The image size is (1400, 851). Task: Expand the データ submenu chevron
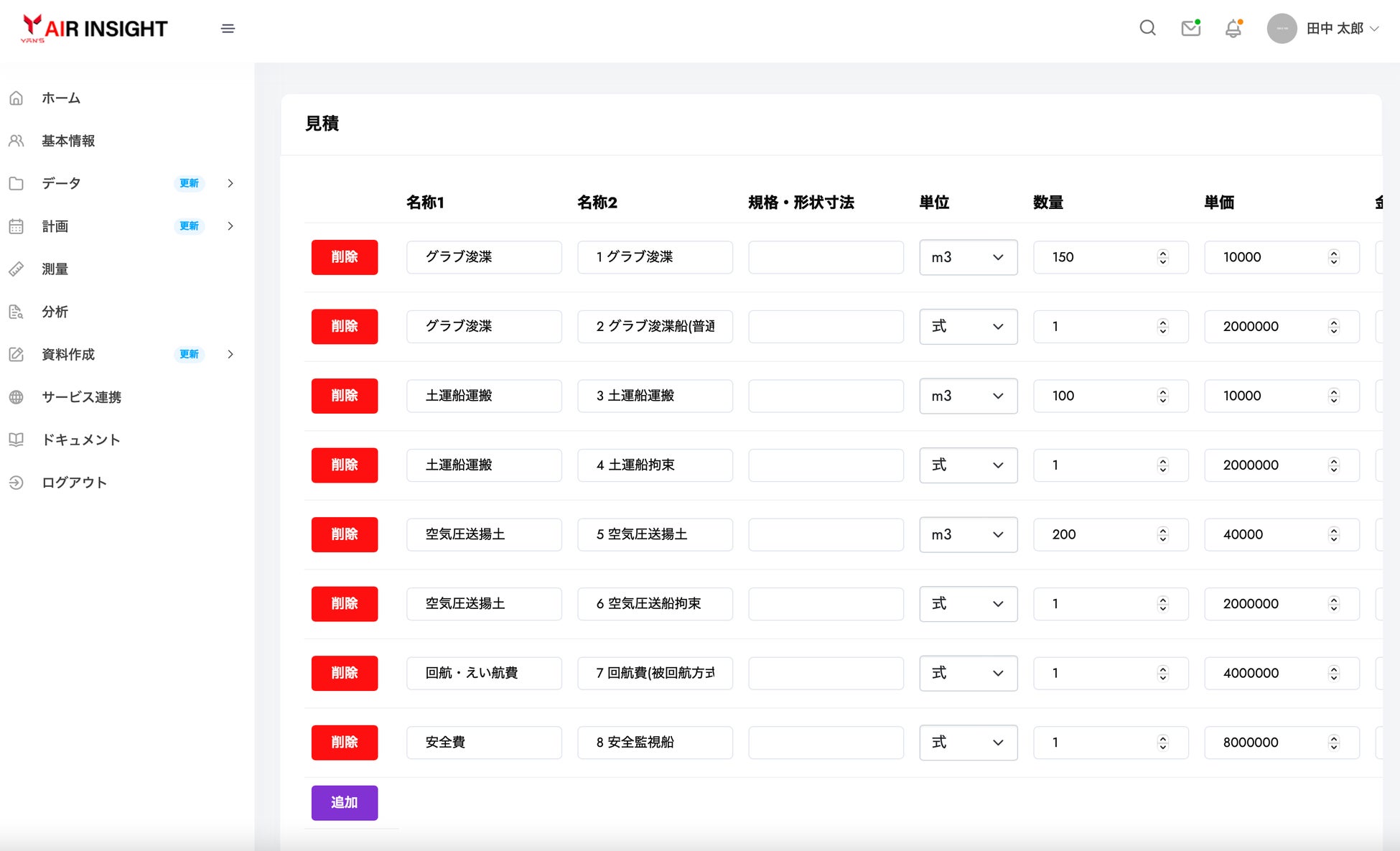(x=230, y=183)
